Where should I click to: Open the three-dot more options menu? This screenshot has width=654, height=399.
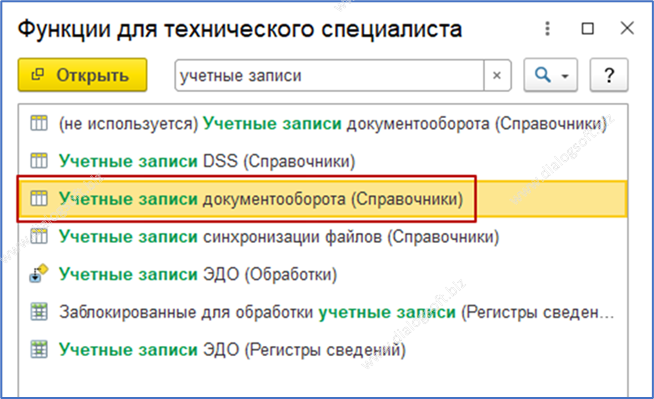pyautogui.click(x=548, y=29)
